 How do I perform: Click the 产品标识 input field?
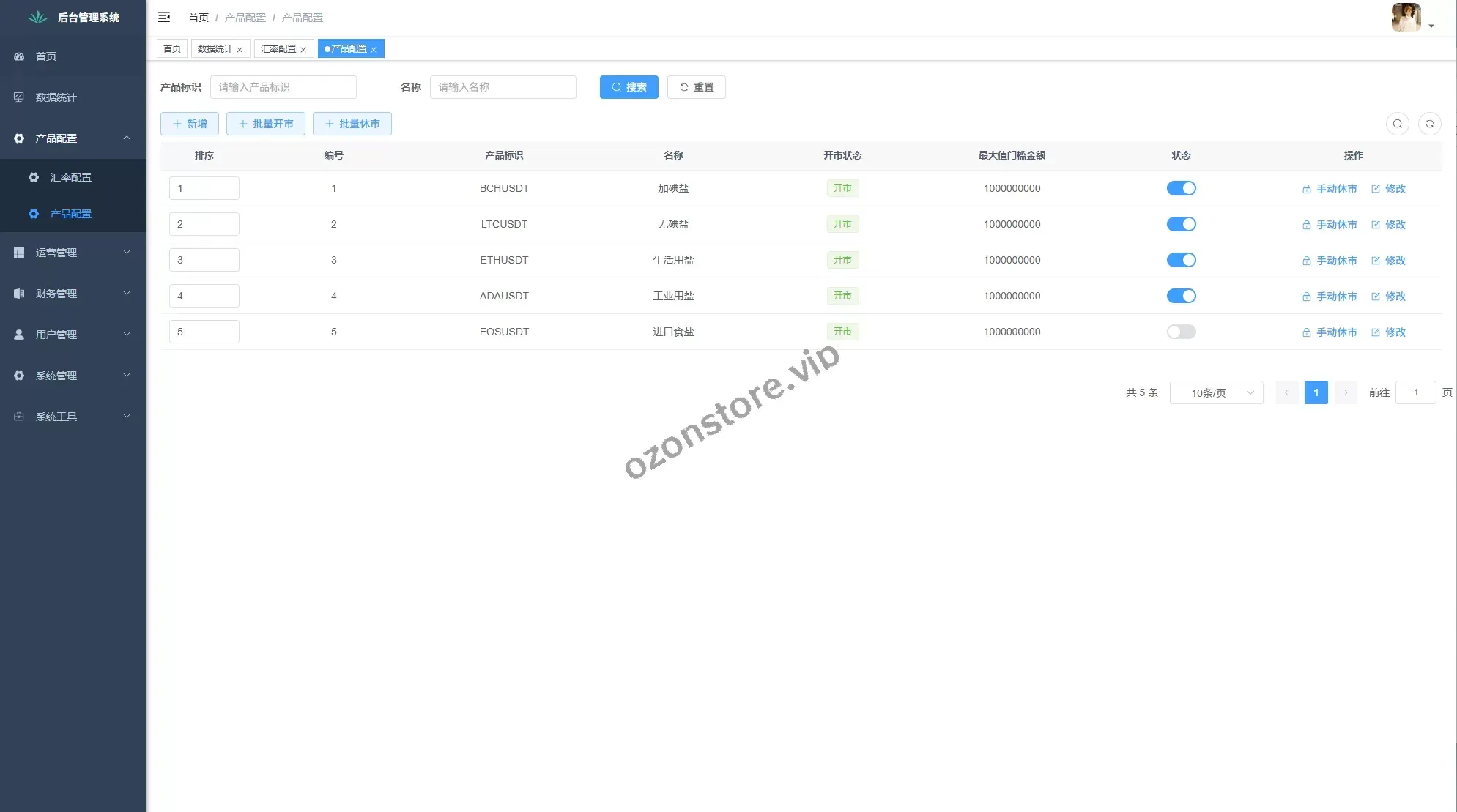(x=283, y=87)
